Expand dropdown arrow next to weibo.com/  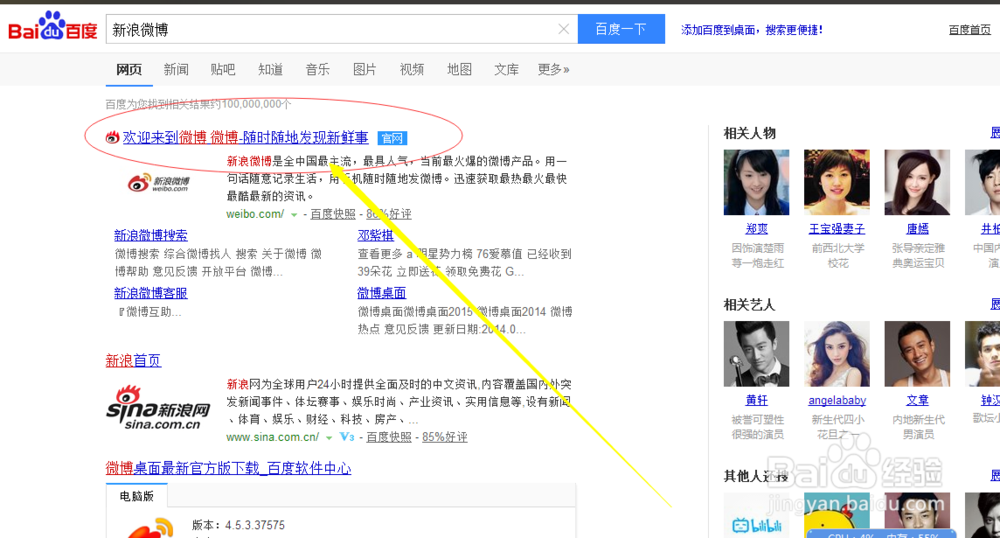tap(294, 215)
